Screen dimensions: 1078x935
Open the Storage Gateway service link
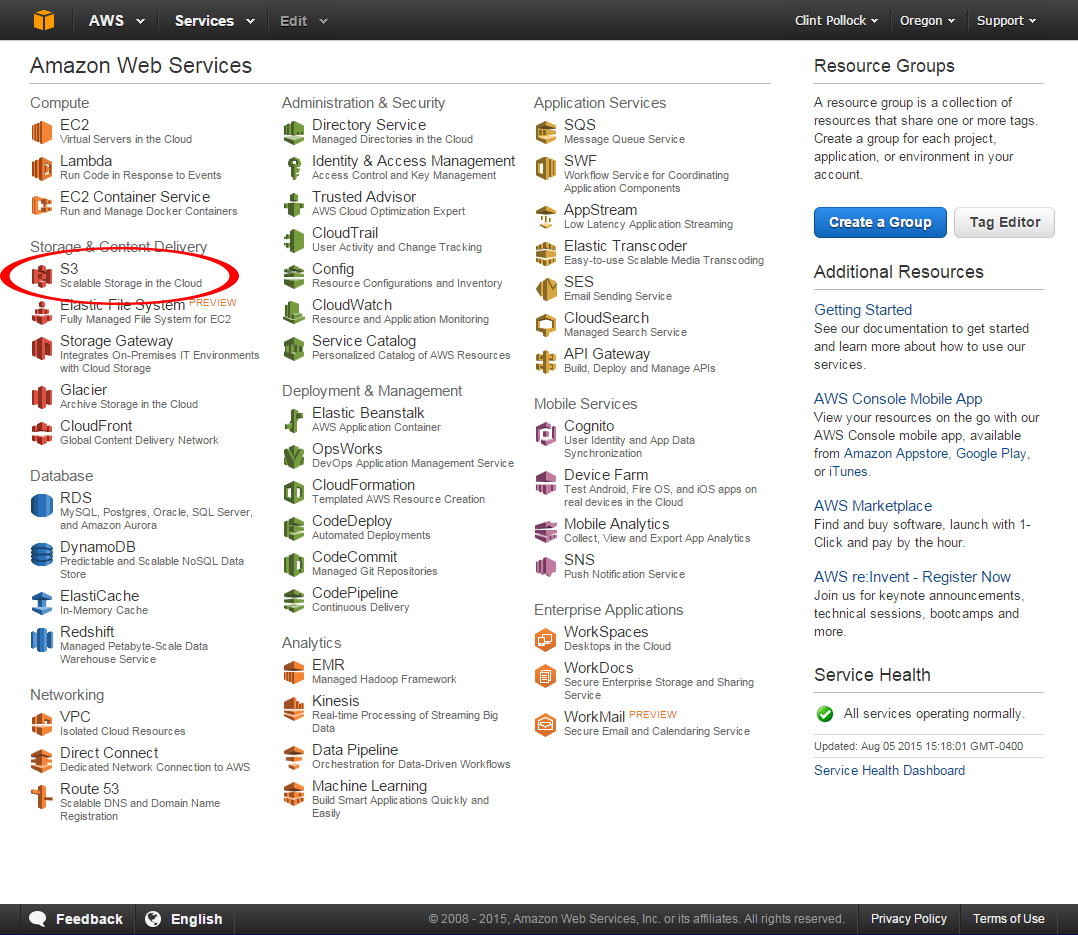coord(116,341)
